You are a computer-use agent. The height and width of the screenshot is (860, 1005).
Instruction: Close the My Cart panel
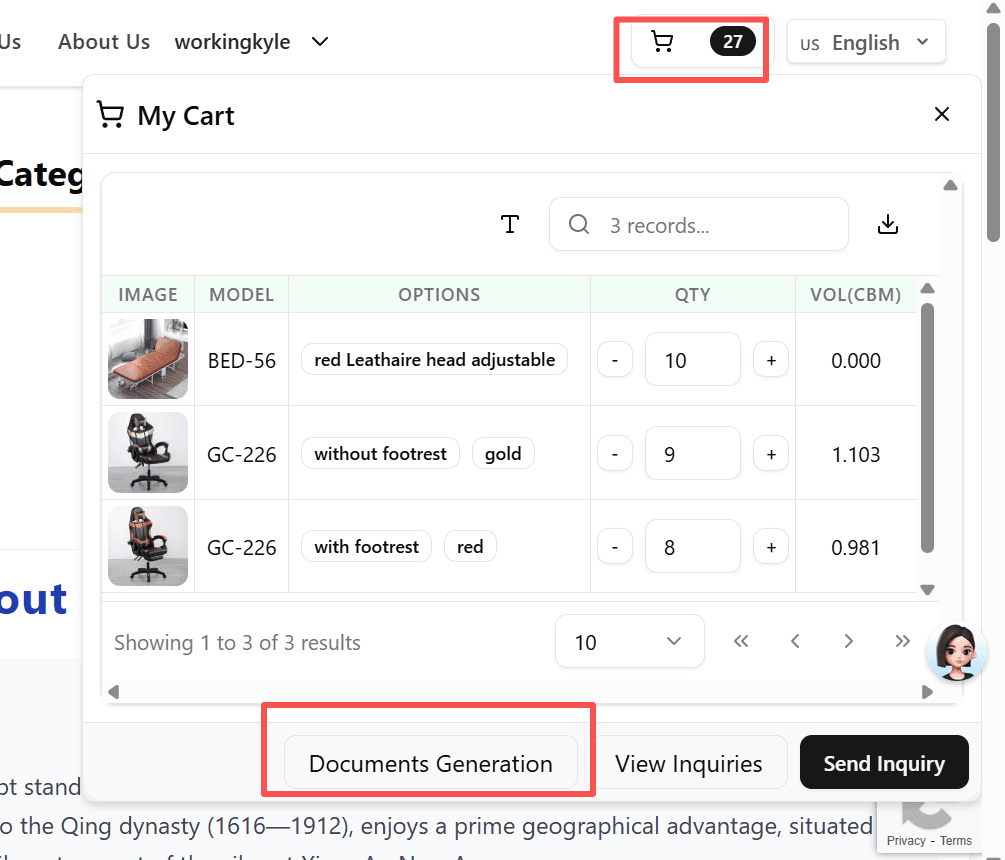(x=941, y=115)
